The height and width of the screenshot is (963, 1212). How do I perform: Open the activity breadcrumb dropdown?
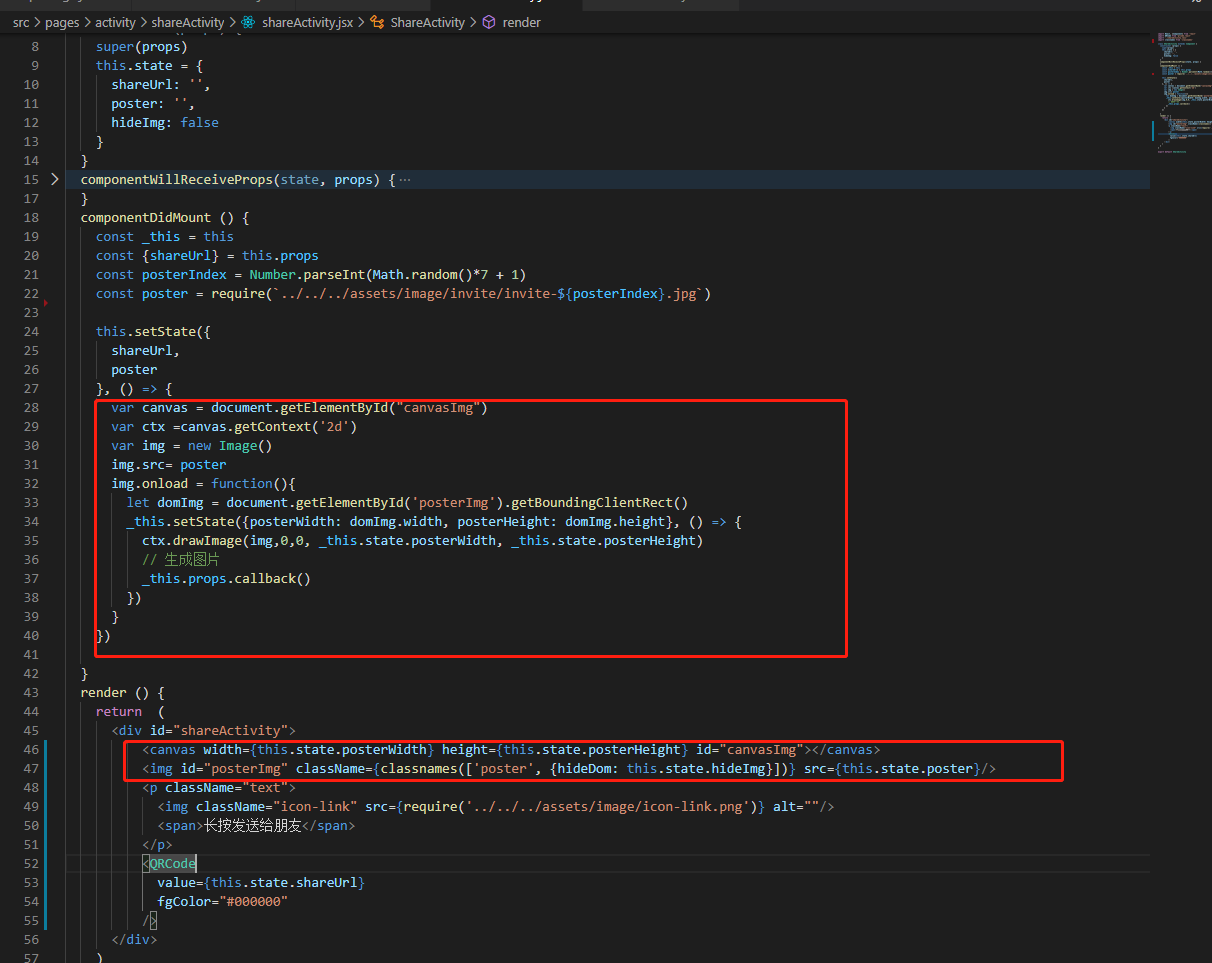point(115,22)
